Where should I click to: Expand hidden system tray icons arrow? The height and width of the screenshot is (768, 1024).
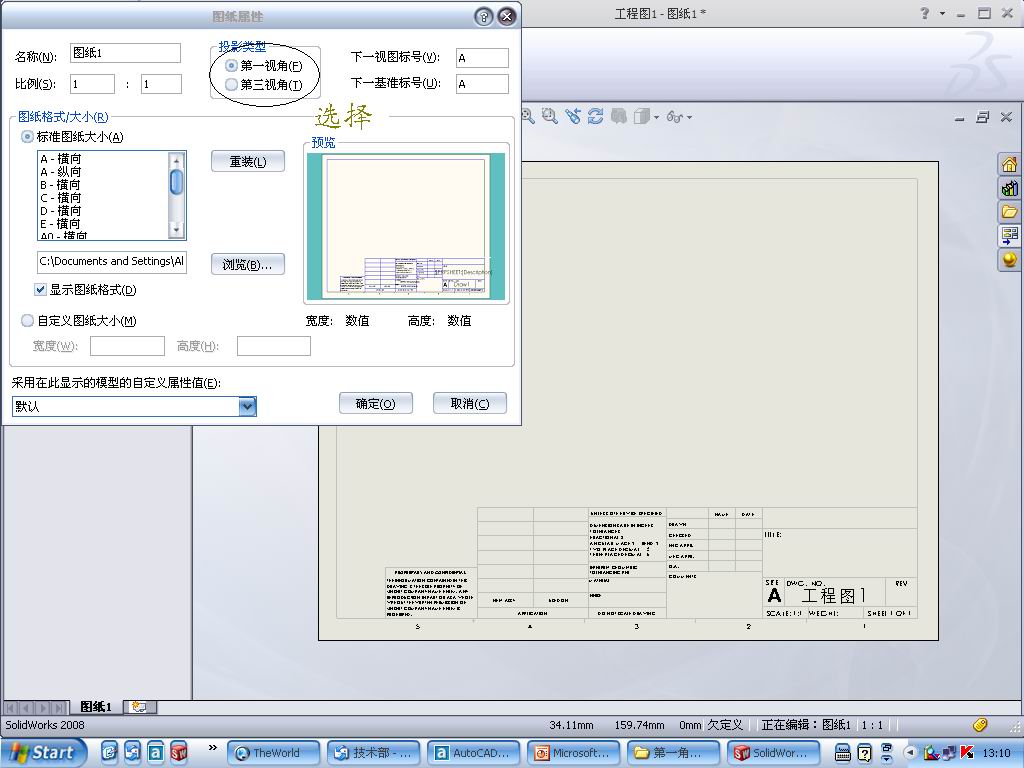pyautogui.click(x=910, y=752)
